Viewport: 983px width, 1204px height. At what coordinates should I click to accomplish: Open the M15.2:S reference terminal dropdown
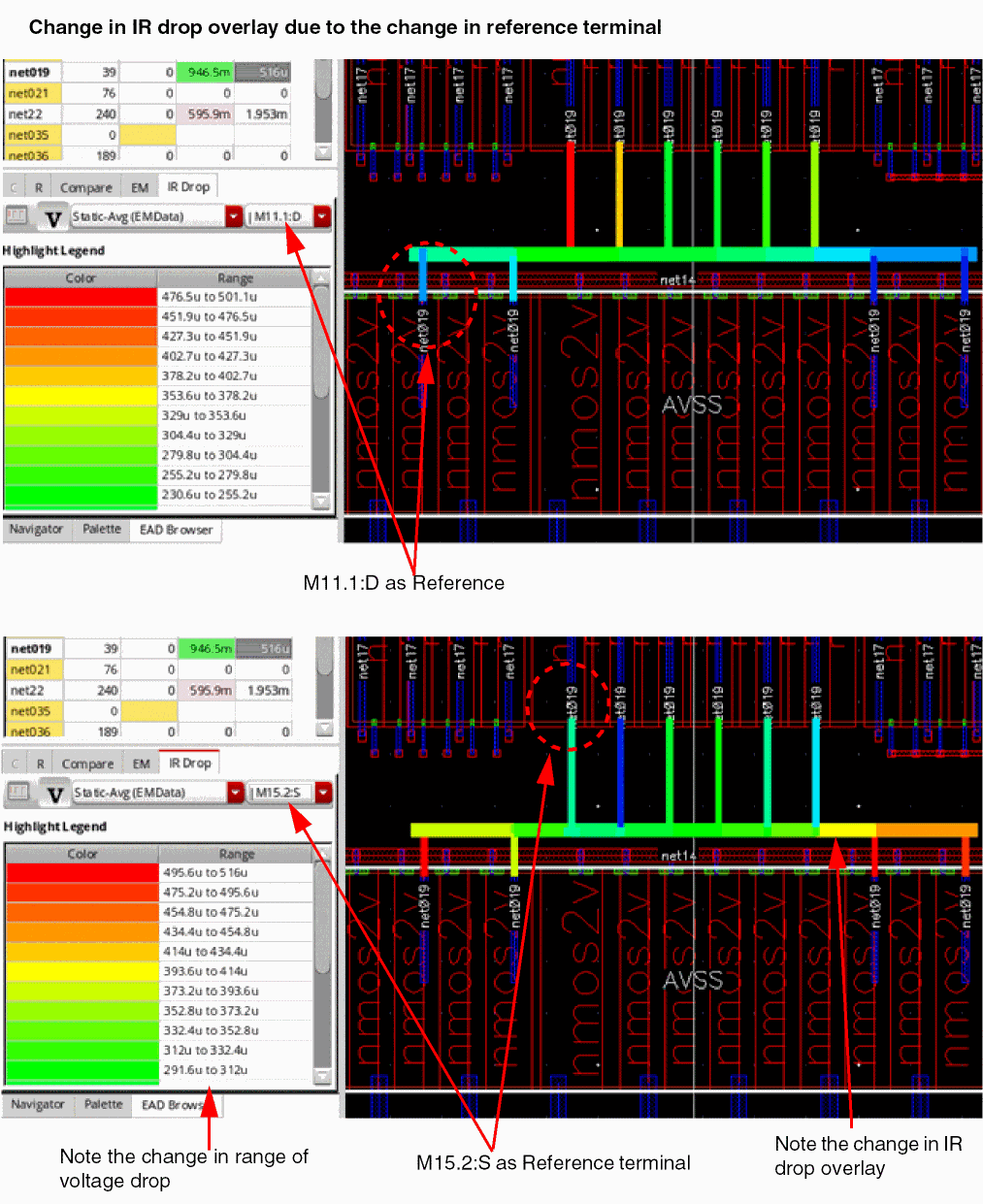(x=324, y=793)
